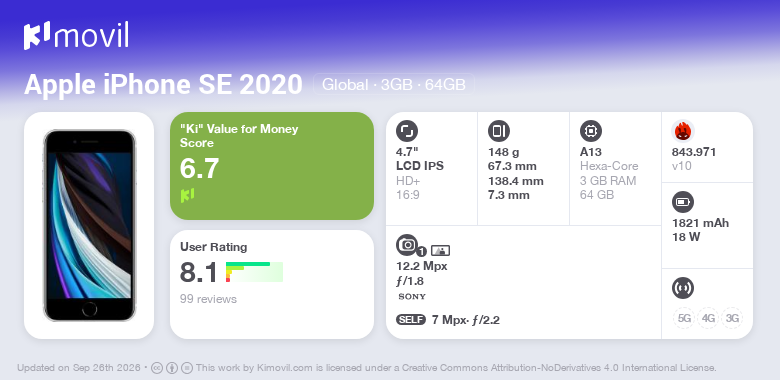The width and height of the screenshot is (780, 380).
Task: Select the 5G network badge
Action: [684, 318]
